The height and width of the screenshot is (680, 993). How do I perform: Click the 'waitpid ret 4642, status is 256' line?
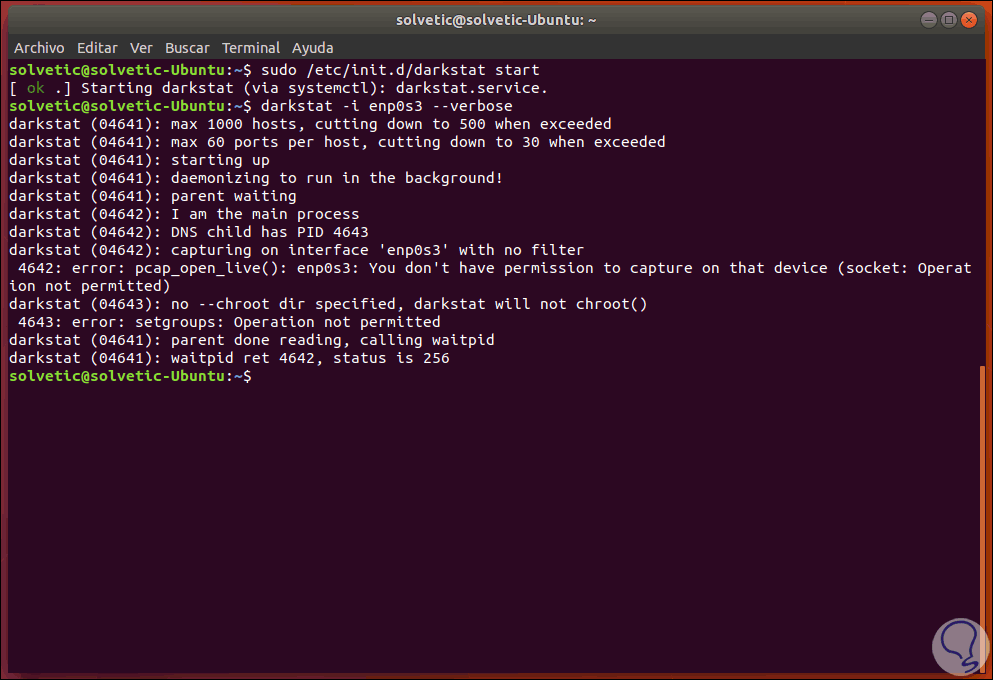pyautogui.click(x=310, y=358)
